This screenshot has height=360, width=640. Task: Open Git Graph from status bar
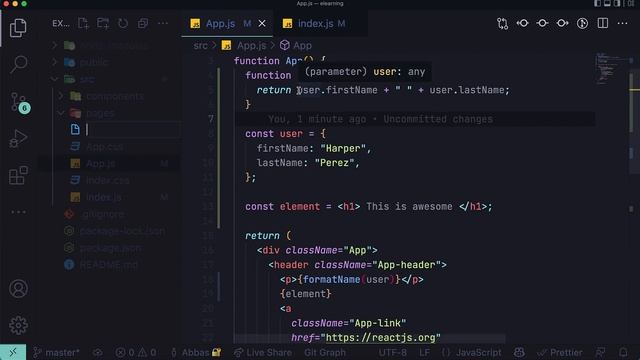click(325, 352)
